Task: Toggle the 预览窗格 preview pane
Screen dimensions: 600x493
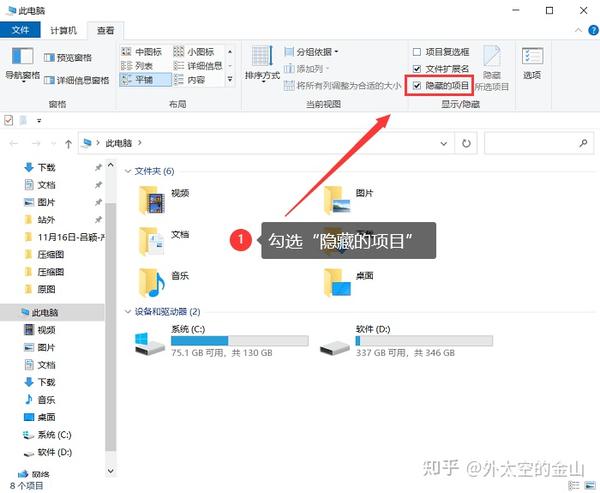Action: pos(68,58)
